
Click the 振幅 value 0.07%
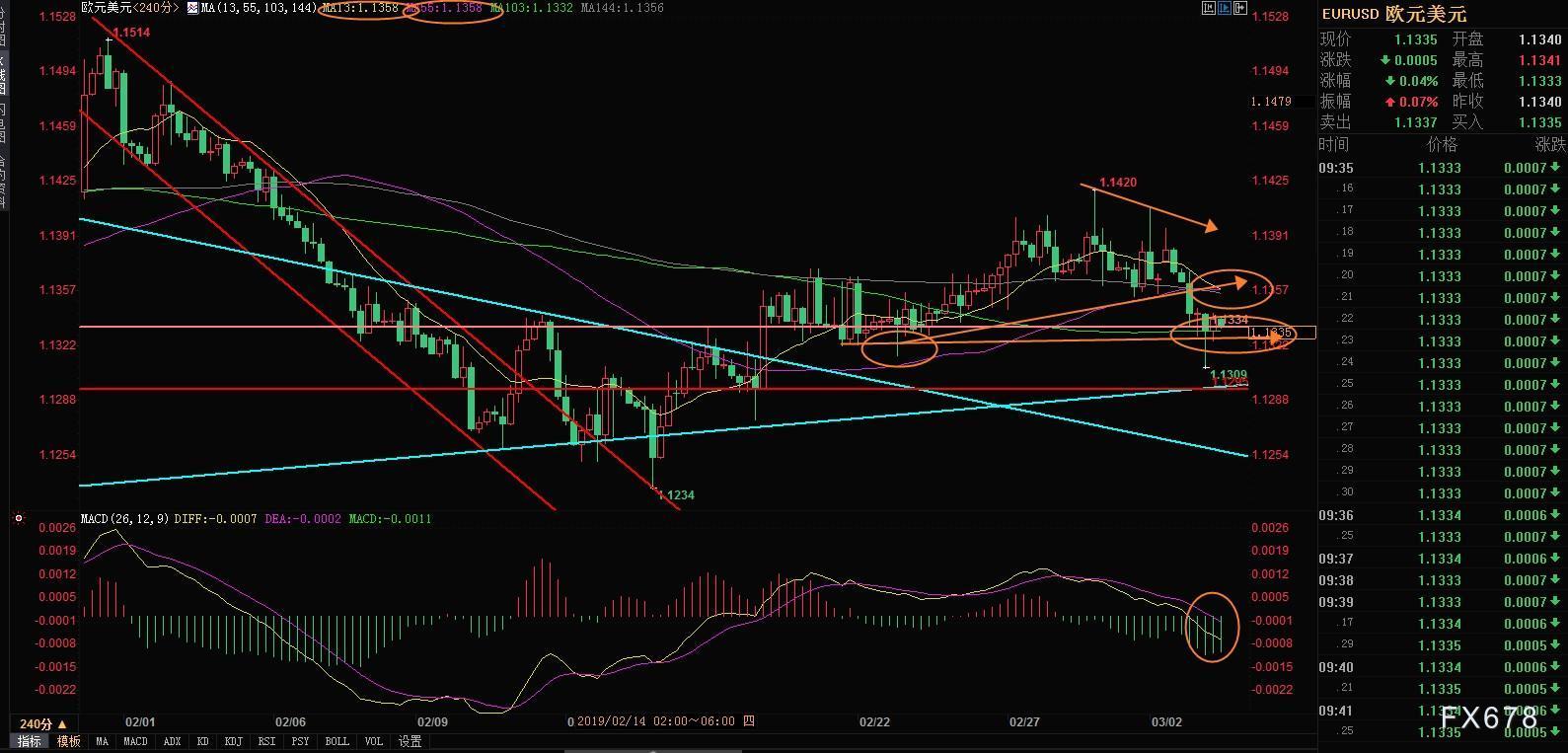click(x=1418, y=102)
